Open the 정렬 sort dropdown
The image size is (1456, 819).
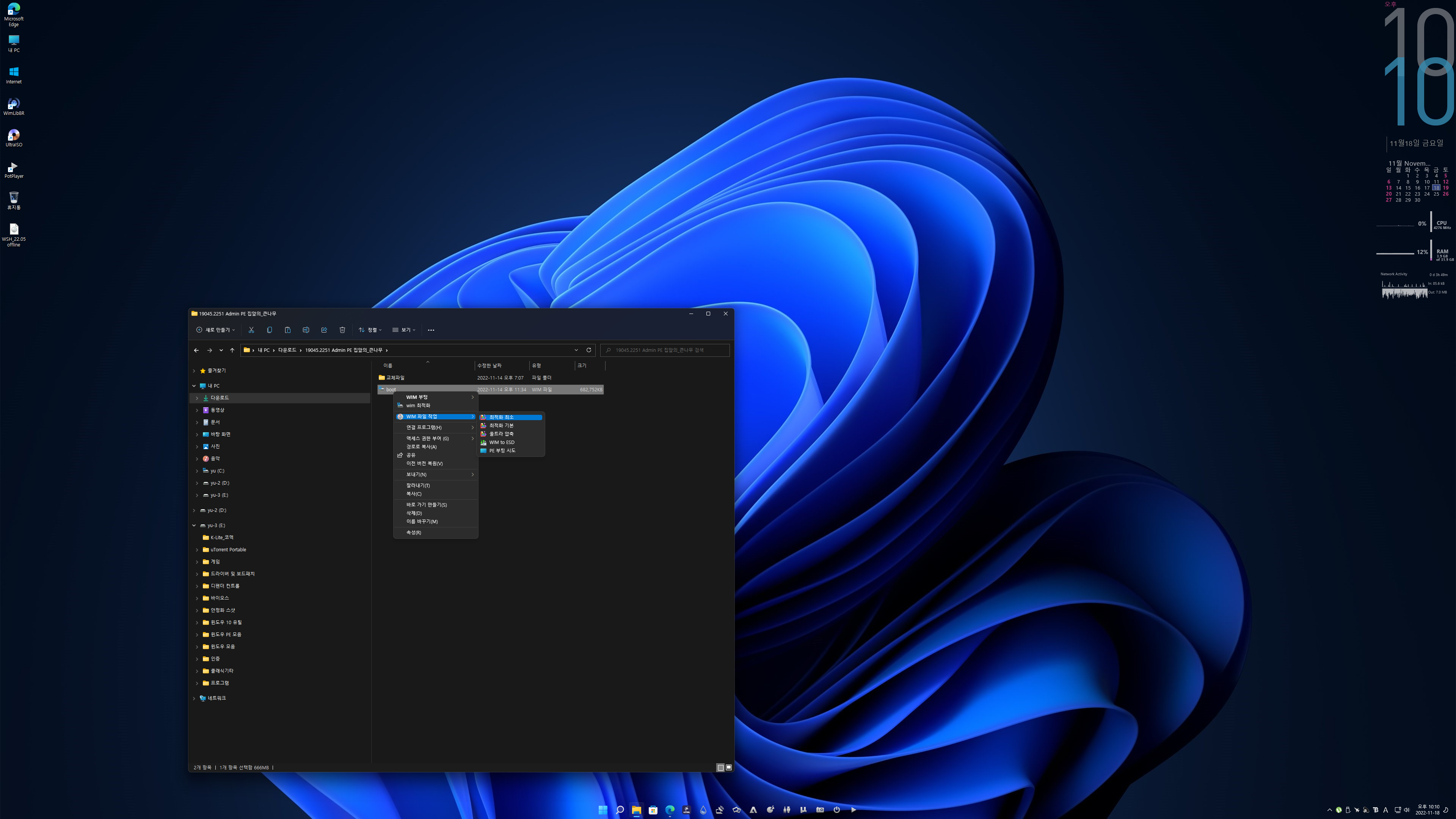[370, 329]
